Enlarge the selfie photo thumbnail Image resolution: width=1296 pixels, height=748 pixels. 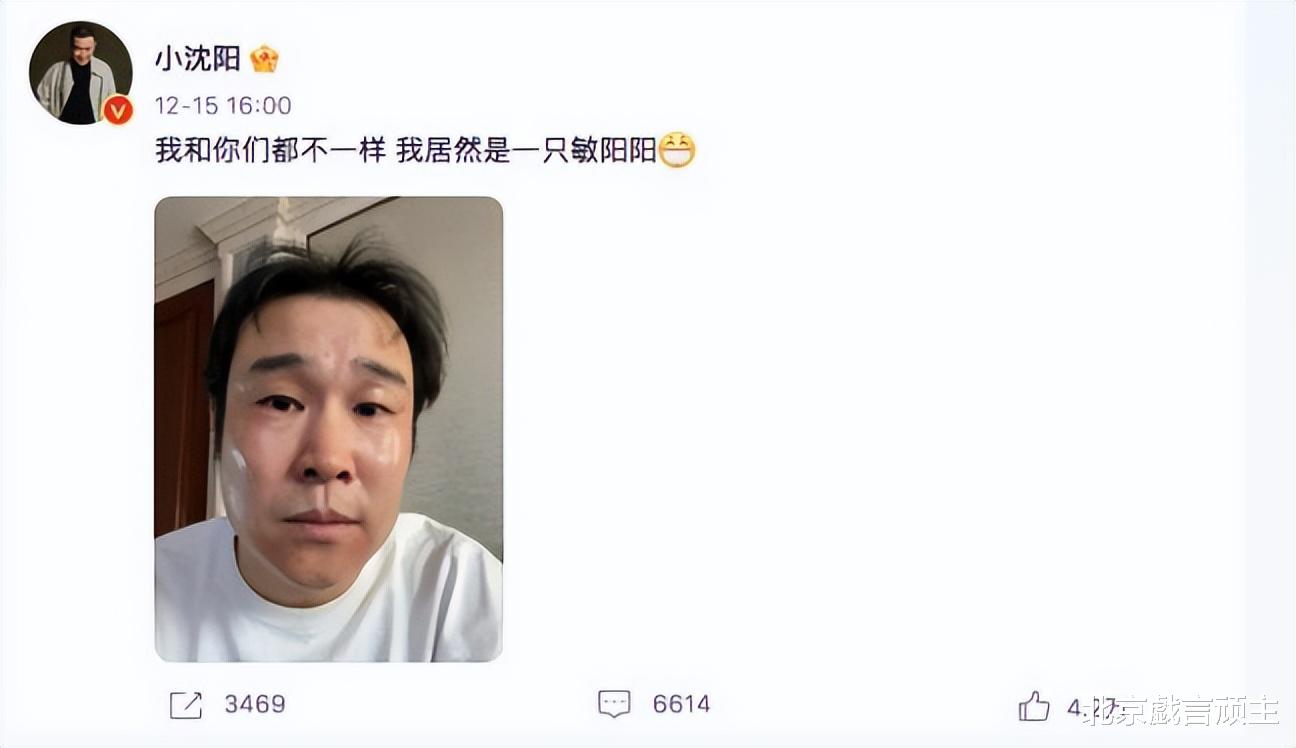point(328,429)
